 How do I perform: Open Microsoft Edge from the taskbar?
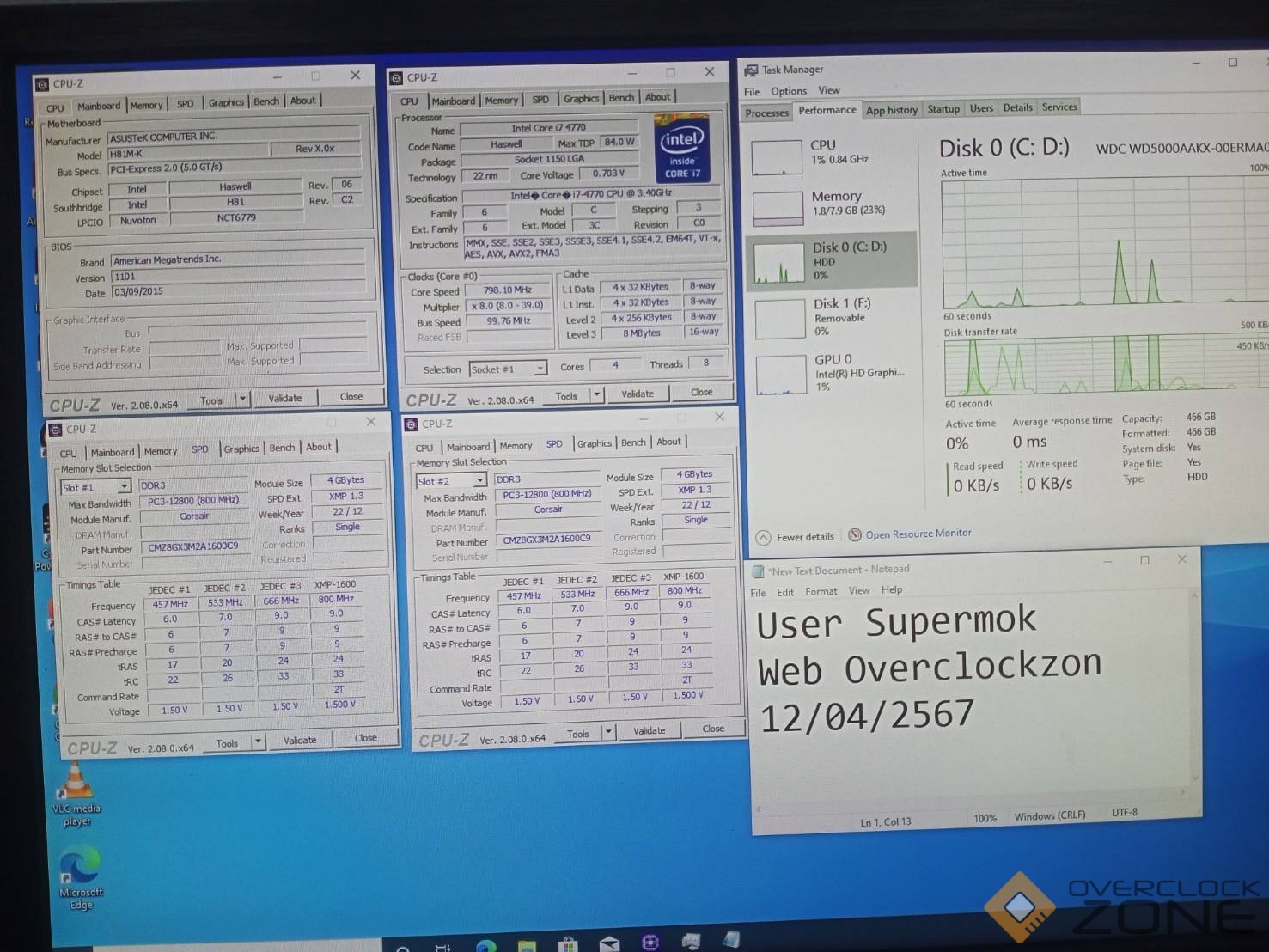pos(485,946)
